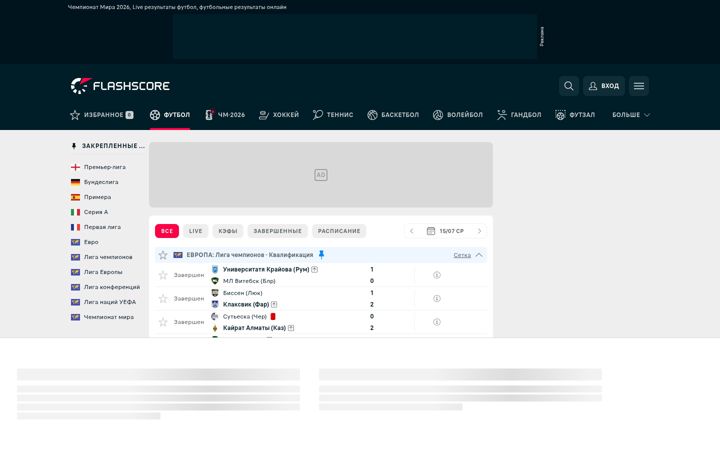Go to next day arrow

pyautogui.click(x=479, y=231)
